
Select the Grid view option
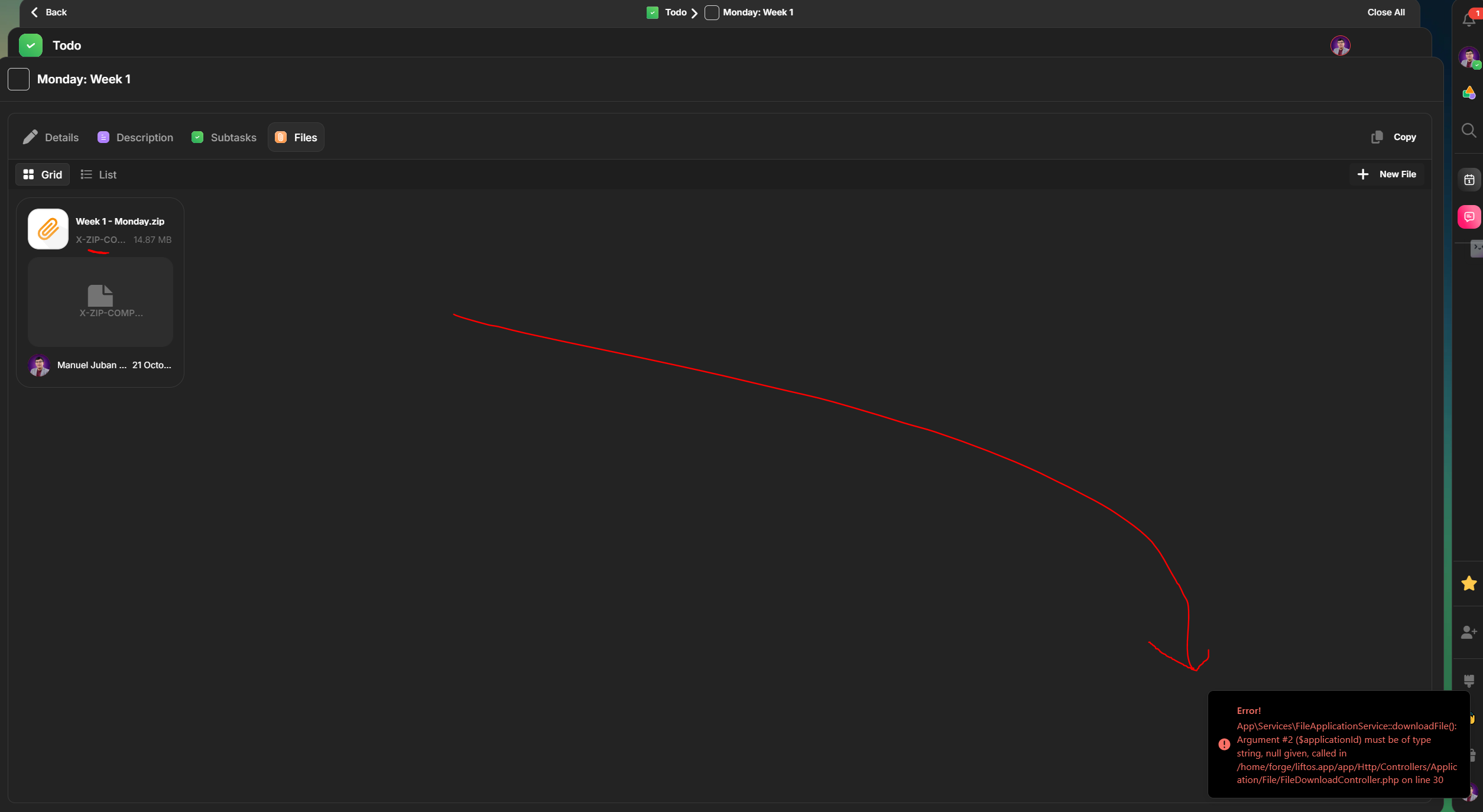(43, 174)
